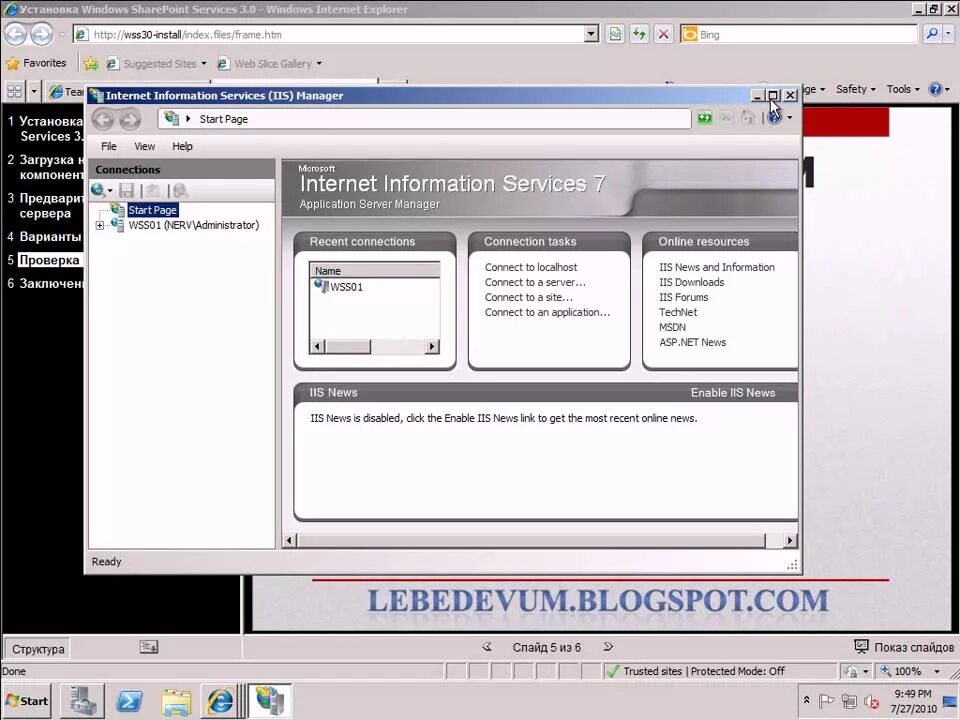The height and width of the screenshot is (720, 960).
Task: Go to the previous slide arrow
Action: pyautogui.click(x=487, y=647)
